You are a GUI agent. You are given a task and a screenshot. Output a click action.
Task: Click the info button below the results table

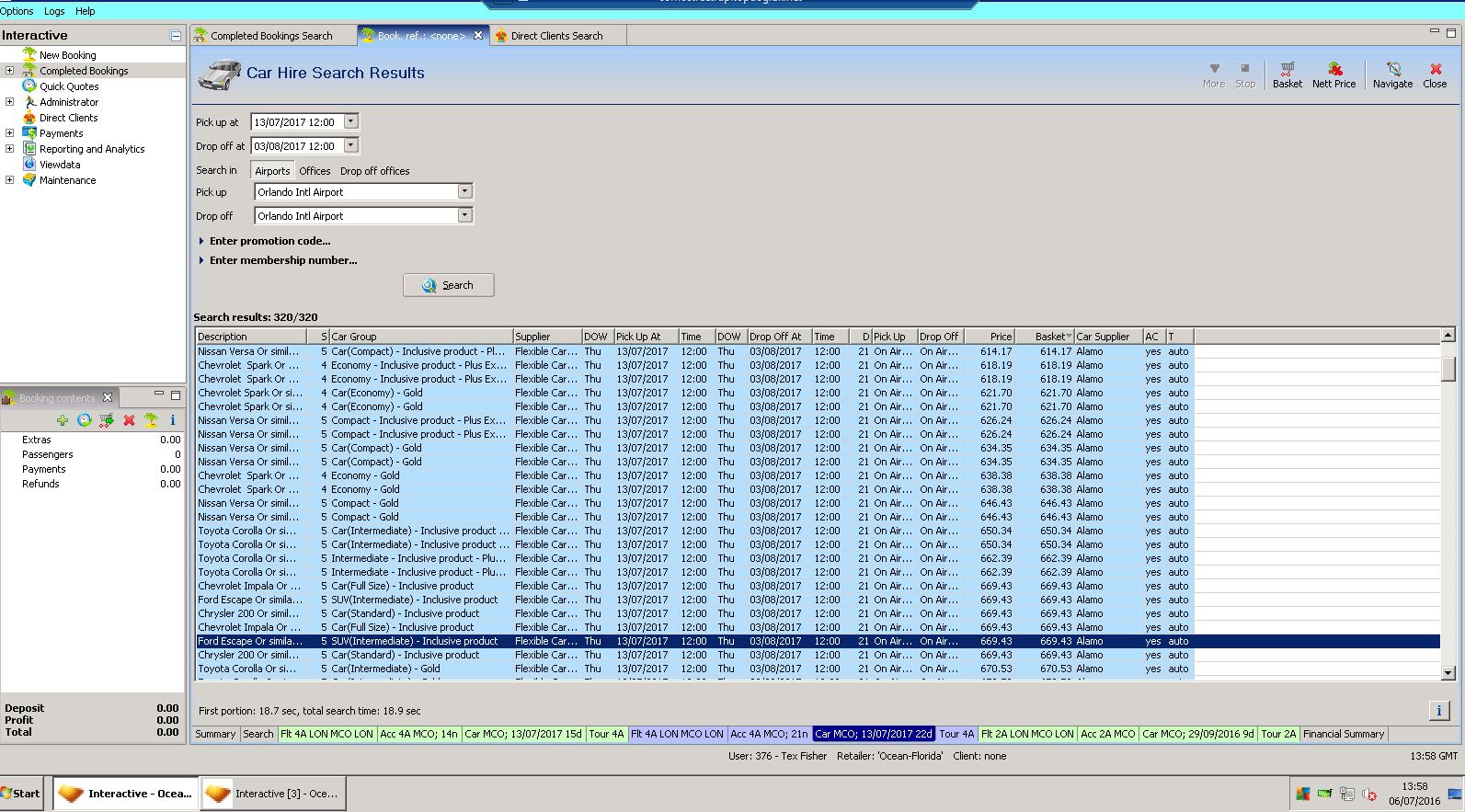1438,710
